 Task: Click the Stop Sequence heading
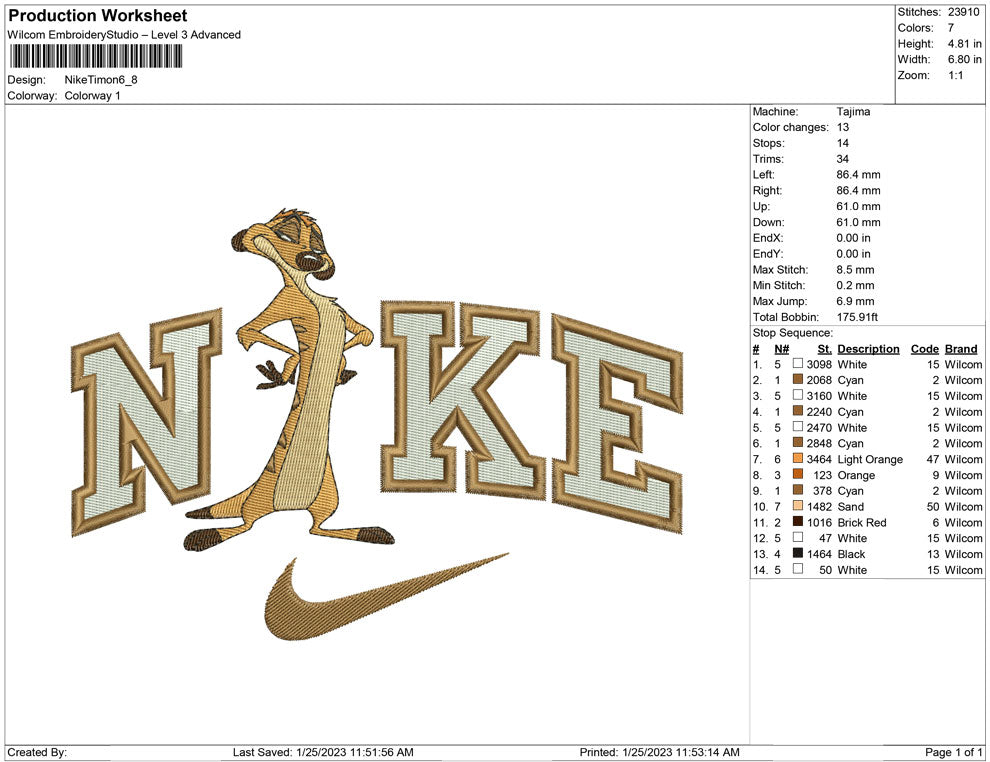pos(792,333)
